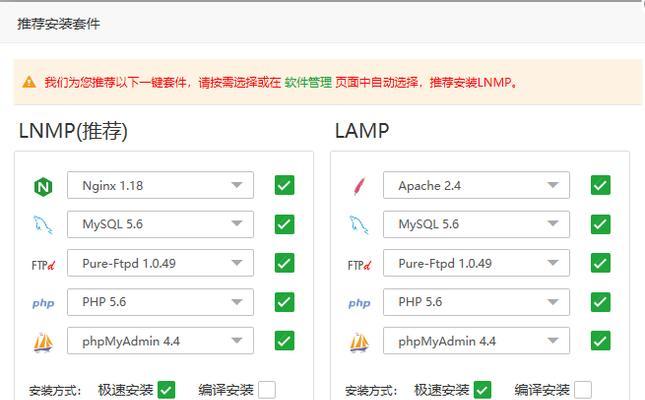
Task: Open the LNMP MySQL 5.6 dropdown
Action: point(160,224)
